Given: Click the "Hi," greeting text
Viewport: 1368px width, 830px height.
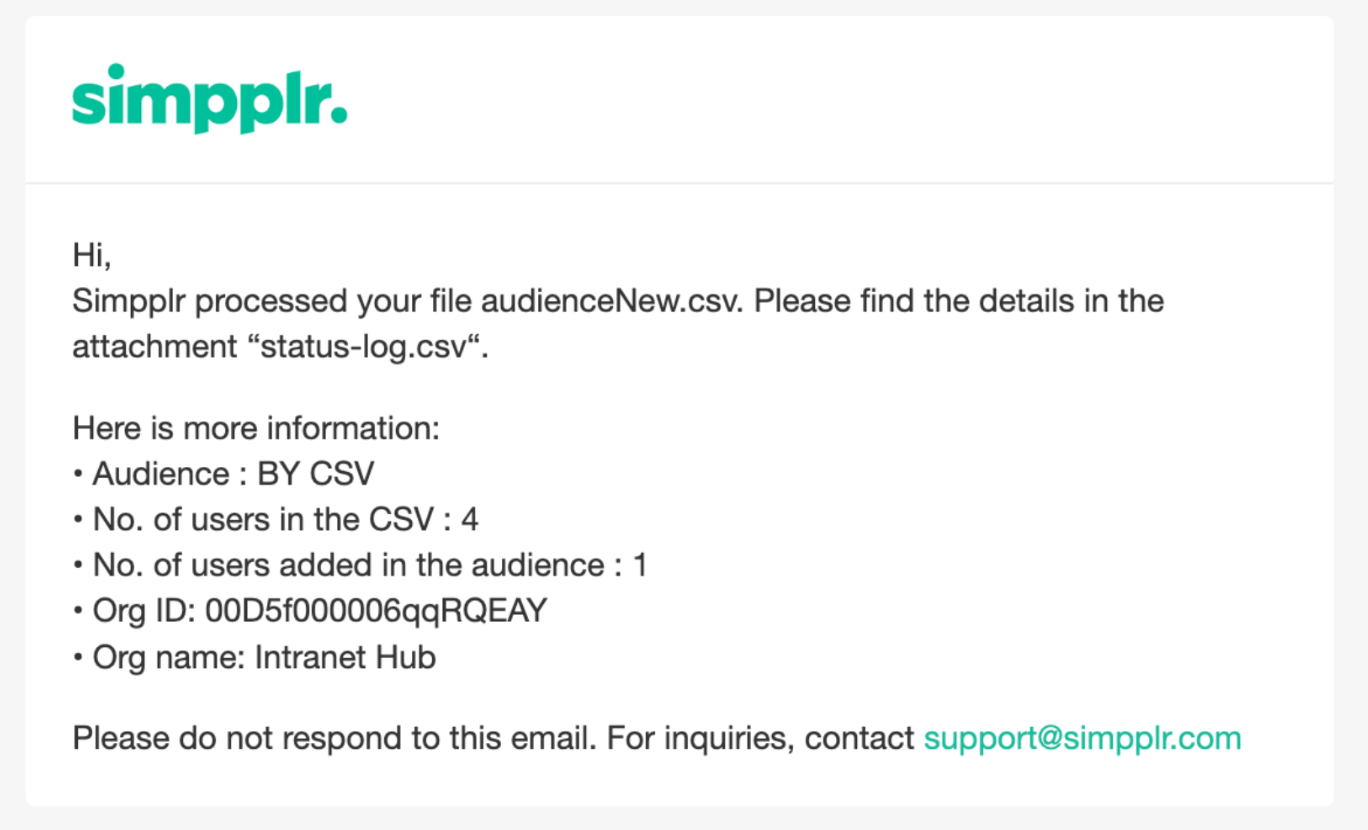Looking at the screenshot, I should [x=91, y=256].
